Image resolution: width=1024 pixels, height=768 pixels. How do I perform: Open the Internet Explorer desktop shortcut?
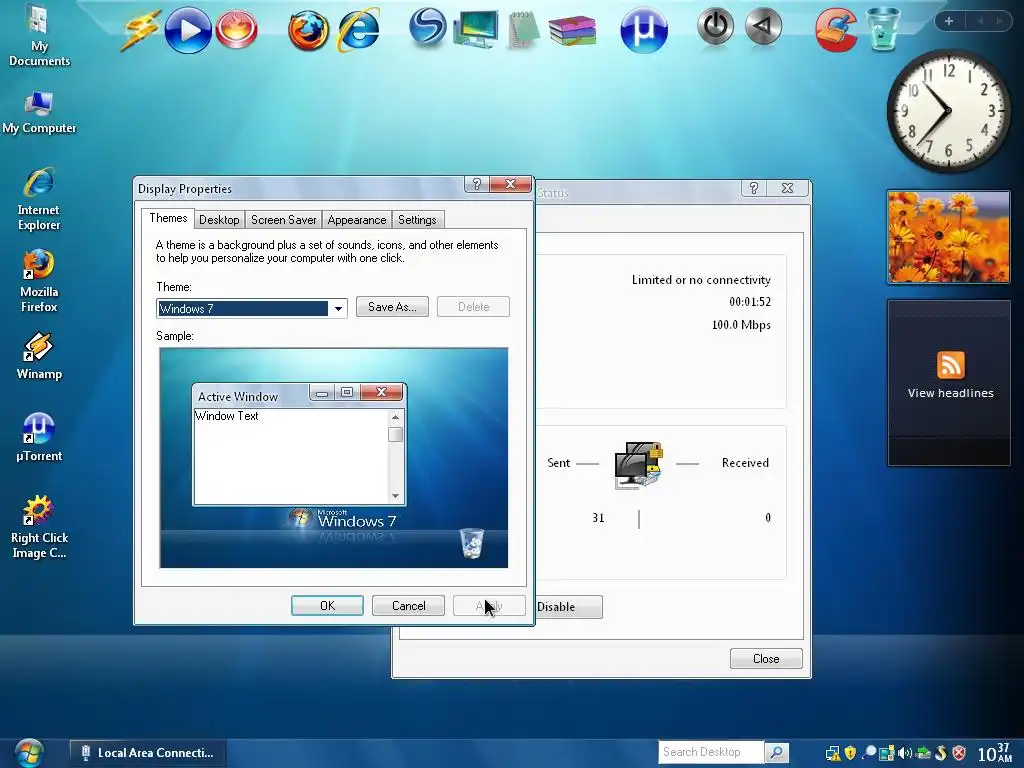point(39,199)
